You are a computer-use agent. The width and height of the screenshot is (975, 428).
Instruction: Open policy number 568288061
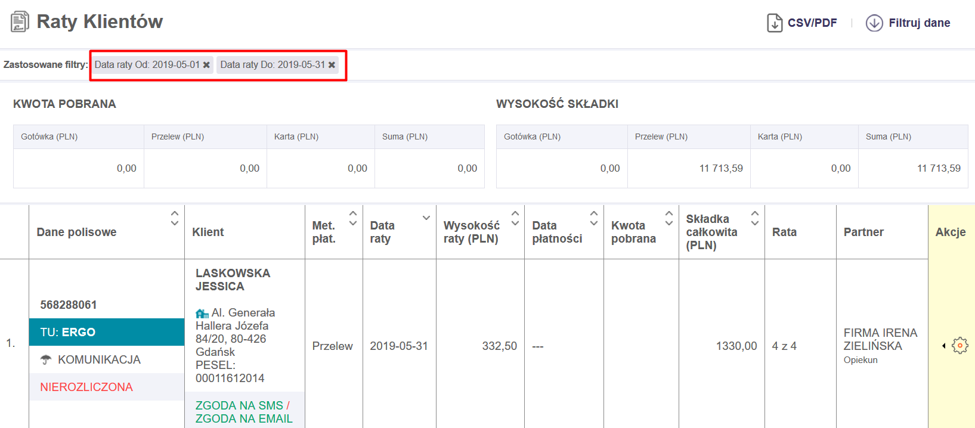click(x=66, y=305)
